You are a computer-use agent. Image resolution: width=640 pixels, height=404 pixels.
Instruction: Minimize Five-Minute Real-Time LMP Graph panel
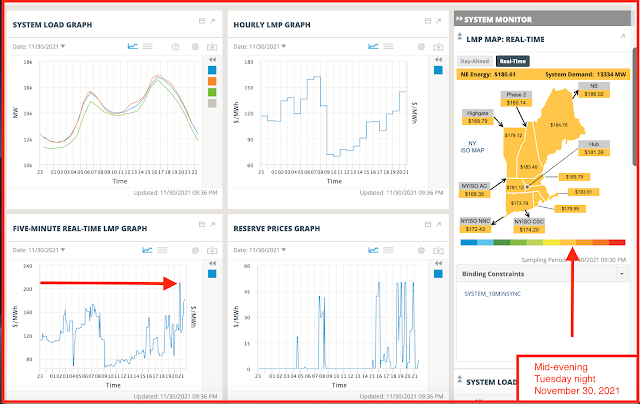click(x=202, y=224)
